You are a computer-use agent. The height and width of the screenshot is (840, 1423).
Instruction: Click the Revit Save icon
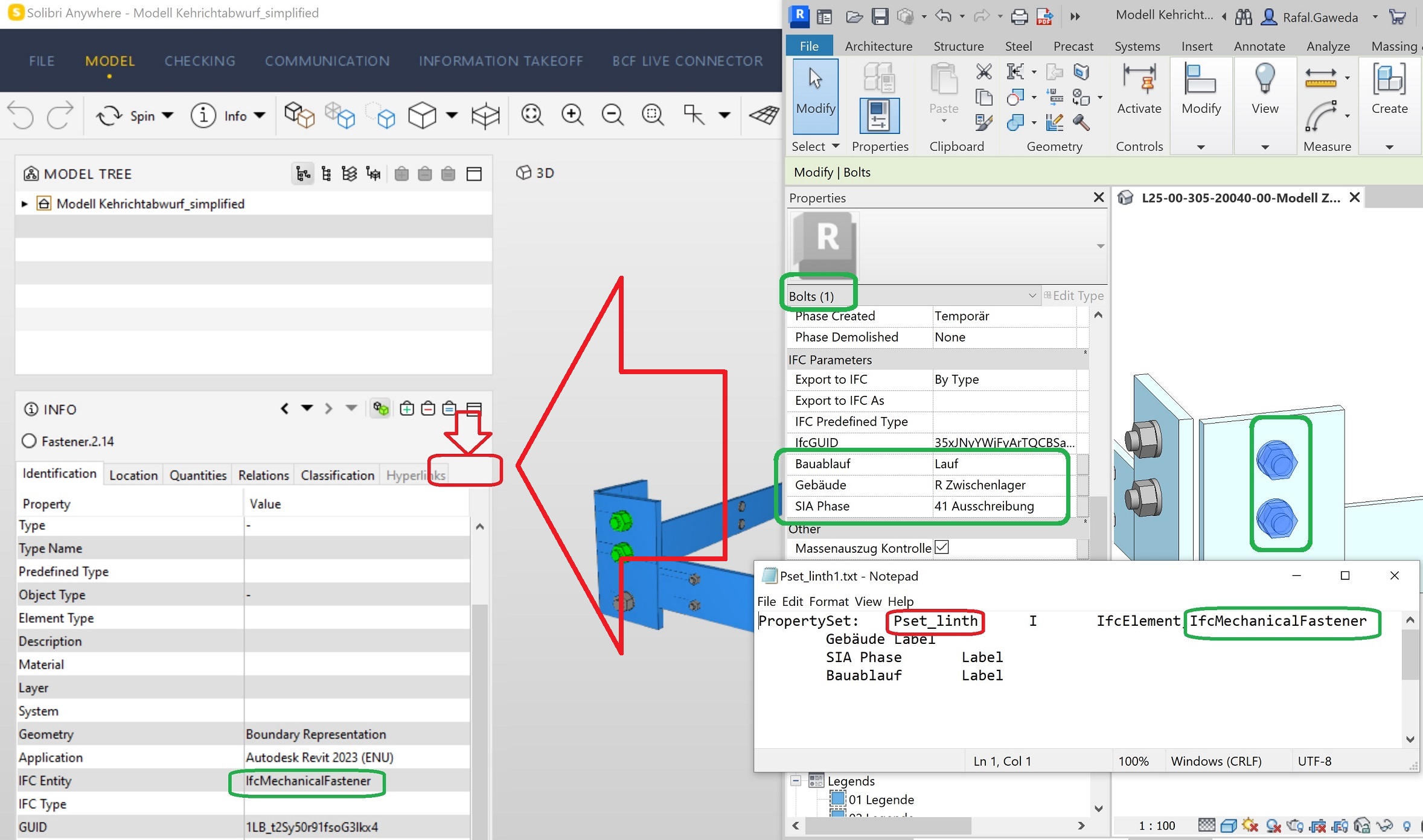(880, 16)
